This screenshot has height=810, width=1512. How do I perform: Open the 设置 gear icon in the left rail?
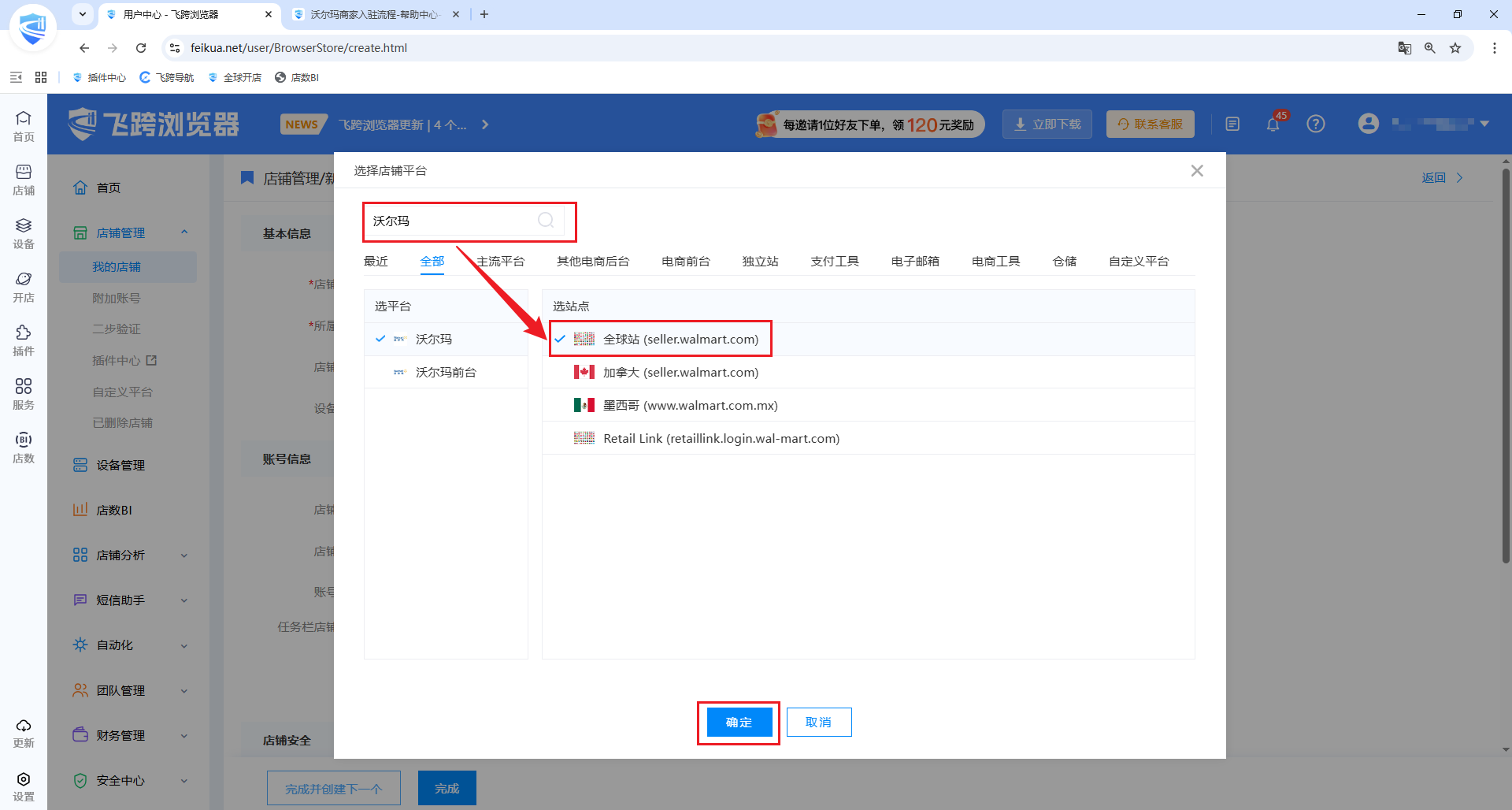[24, 786]
